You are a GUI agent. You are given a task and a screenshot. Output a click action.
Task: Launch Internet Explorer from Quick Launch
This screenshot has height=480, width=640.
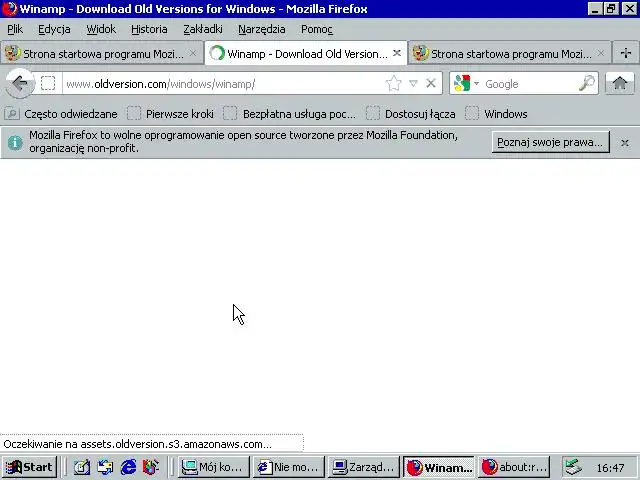pyautogui.click(x=128, y=467)
